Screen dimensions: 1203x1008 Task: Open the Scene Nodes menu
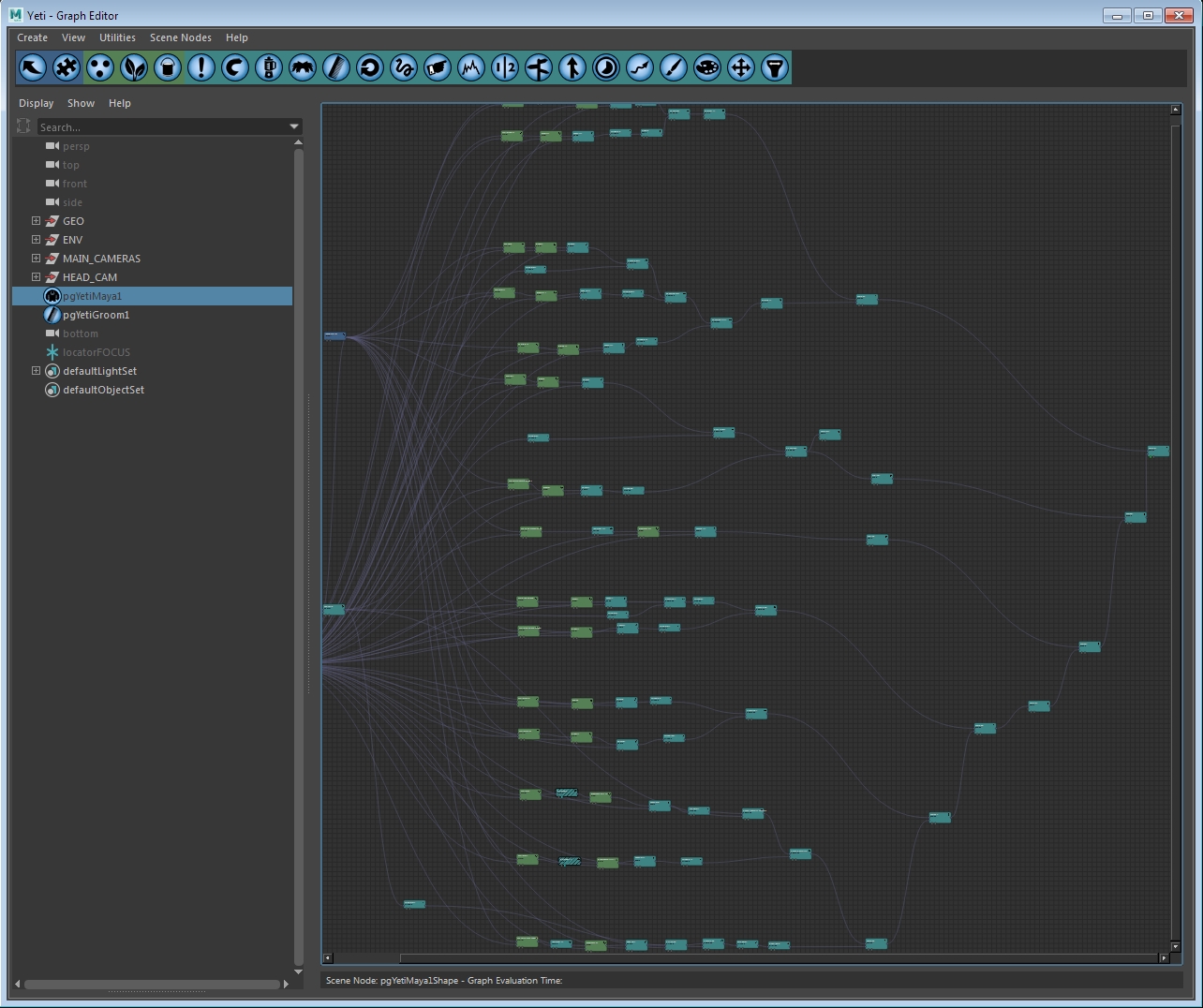[180, 37]
